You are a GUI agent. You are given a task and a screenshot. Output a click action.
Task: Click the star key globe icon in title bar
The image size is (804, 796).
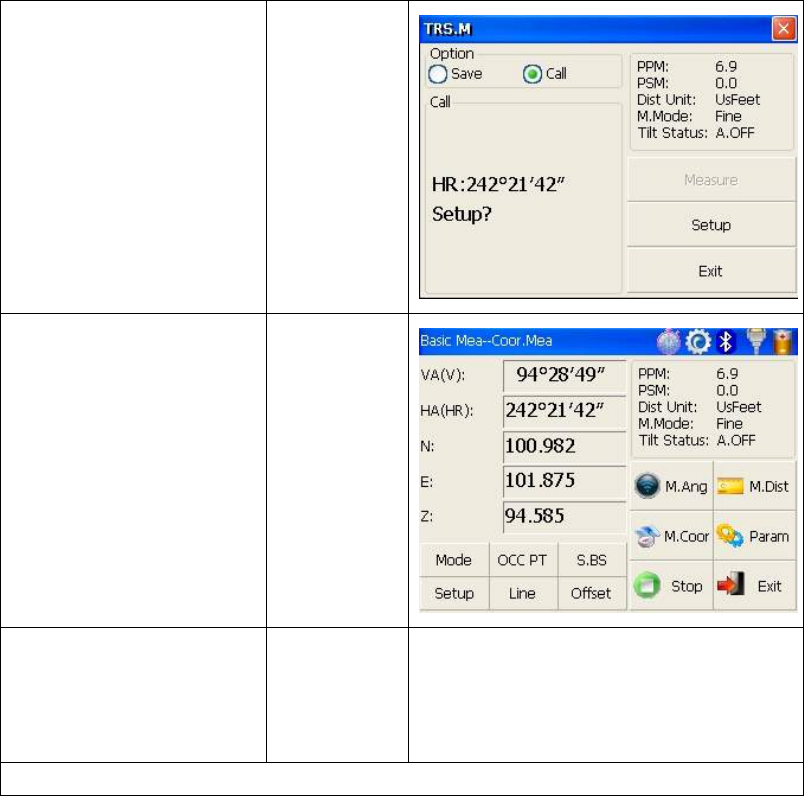(x=669, y=342)
